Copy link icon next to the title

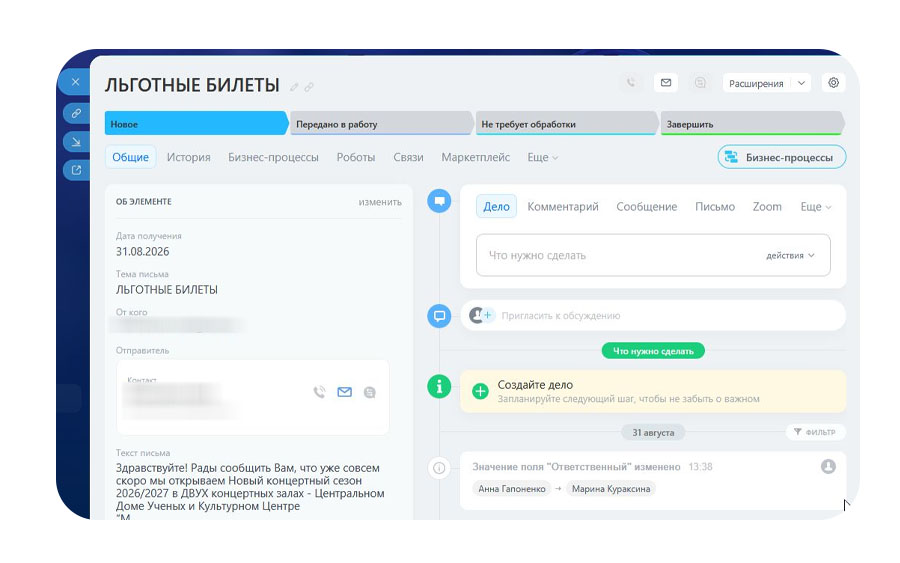(309, 87)
